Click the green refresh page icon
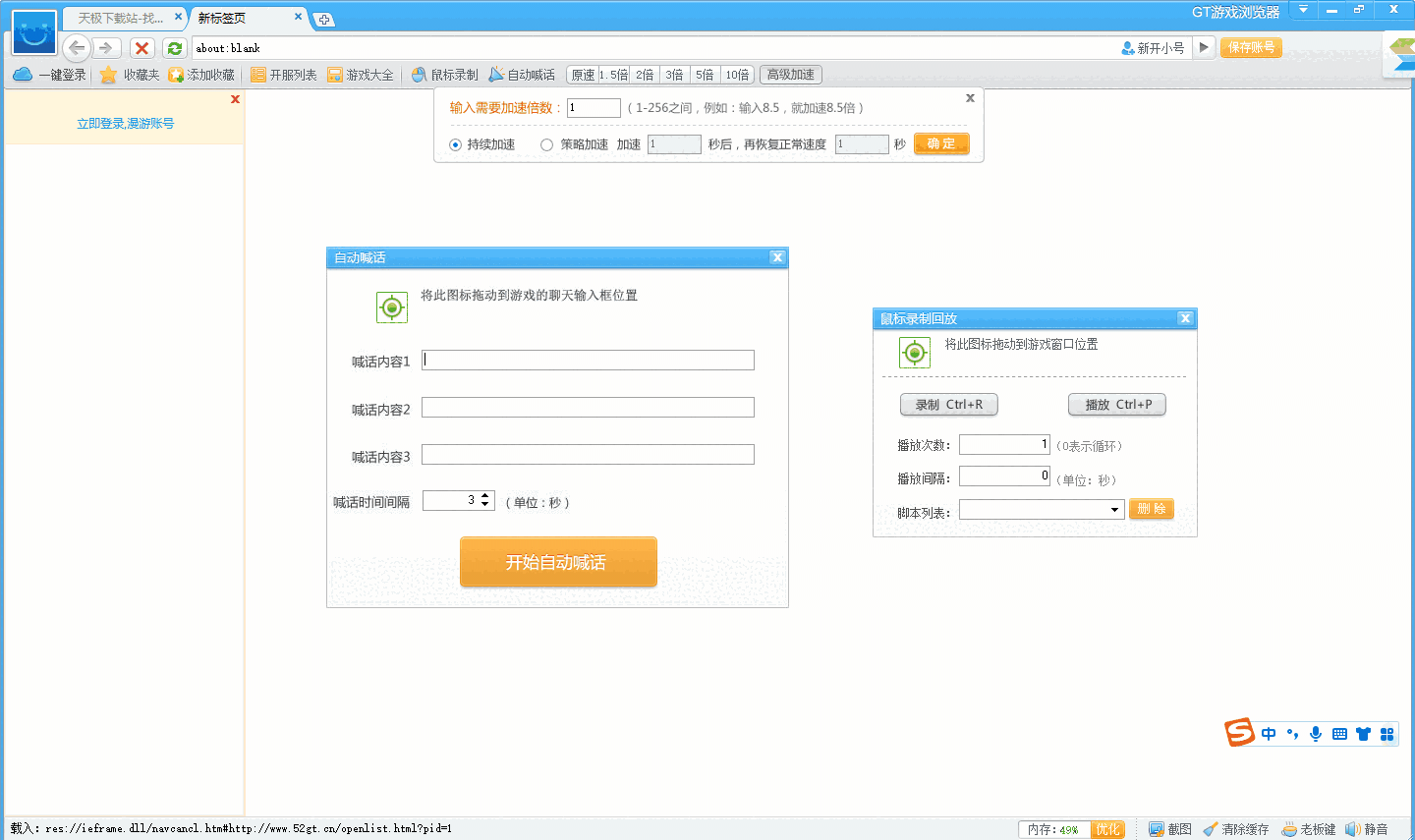 pos(174,48)
